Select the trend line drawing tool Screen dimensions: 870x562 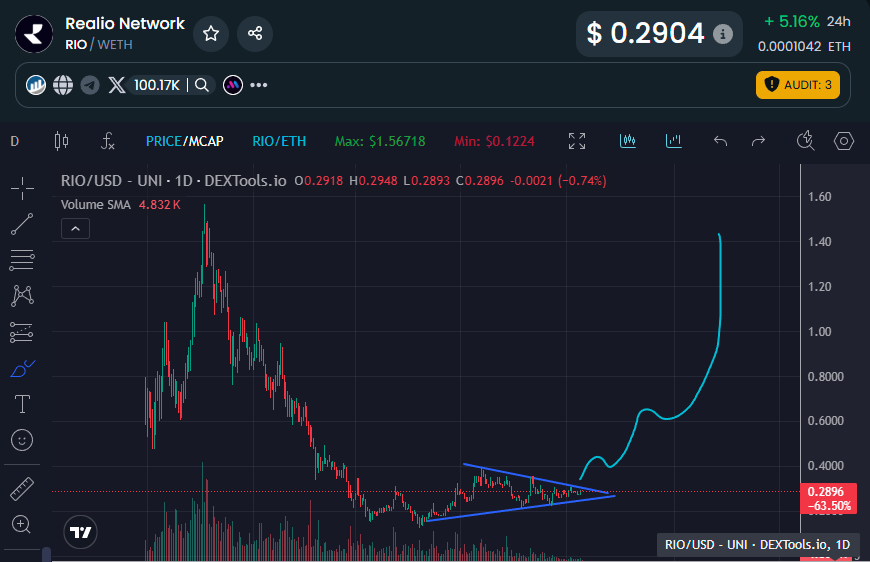(22, 224)
